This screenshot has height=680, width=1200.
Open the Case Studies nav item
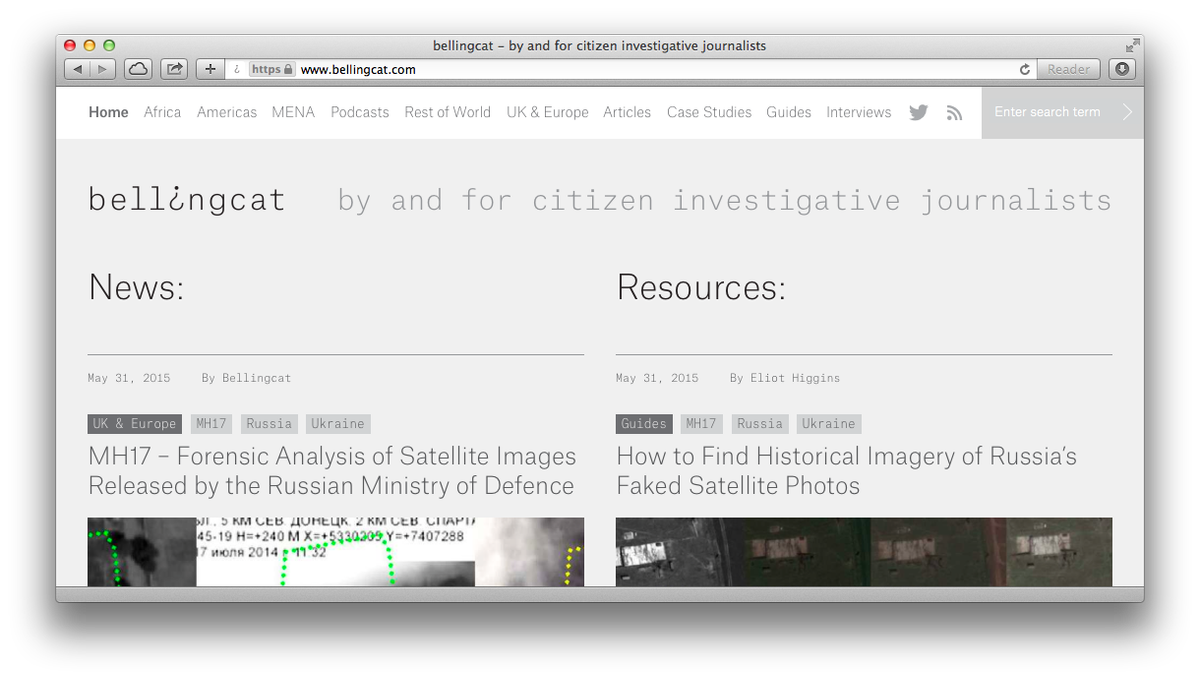coord(709,112)
